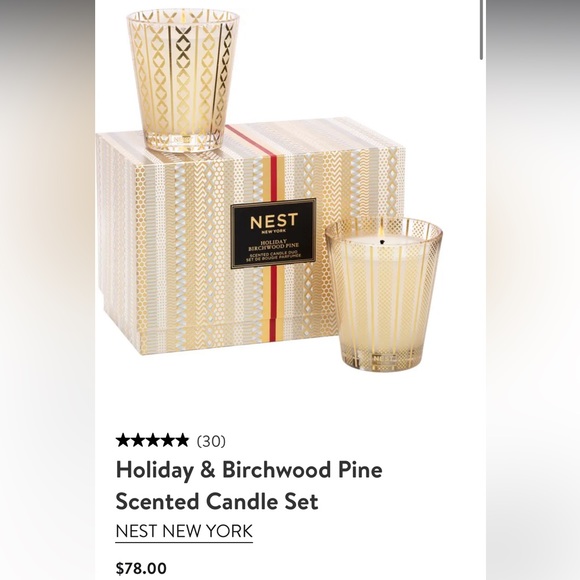Open the (30) reviews count

point(211,441)
